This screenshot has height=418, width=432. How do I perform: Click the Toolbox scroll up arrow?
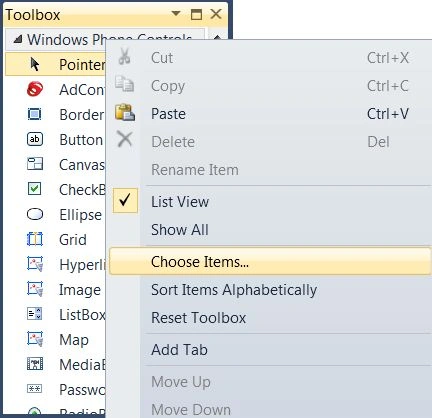coord(217,37)
